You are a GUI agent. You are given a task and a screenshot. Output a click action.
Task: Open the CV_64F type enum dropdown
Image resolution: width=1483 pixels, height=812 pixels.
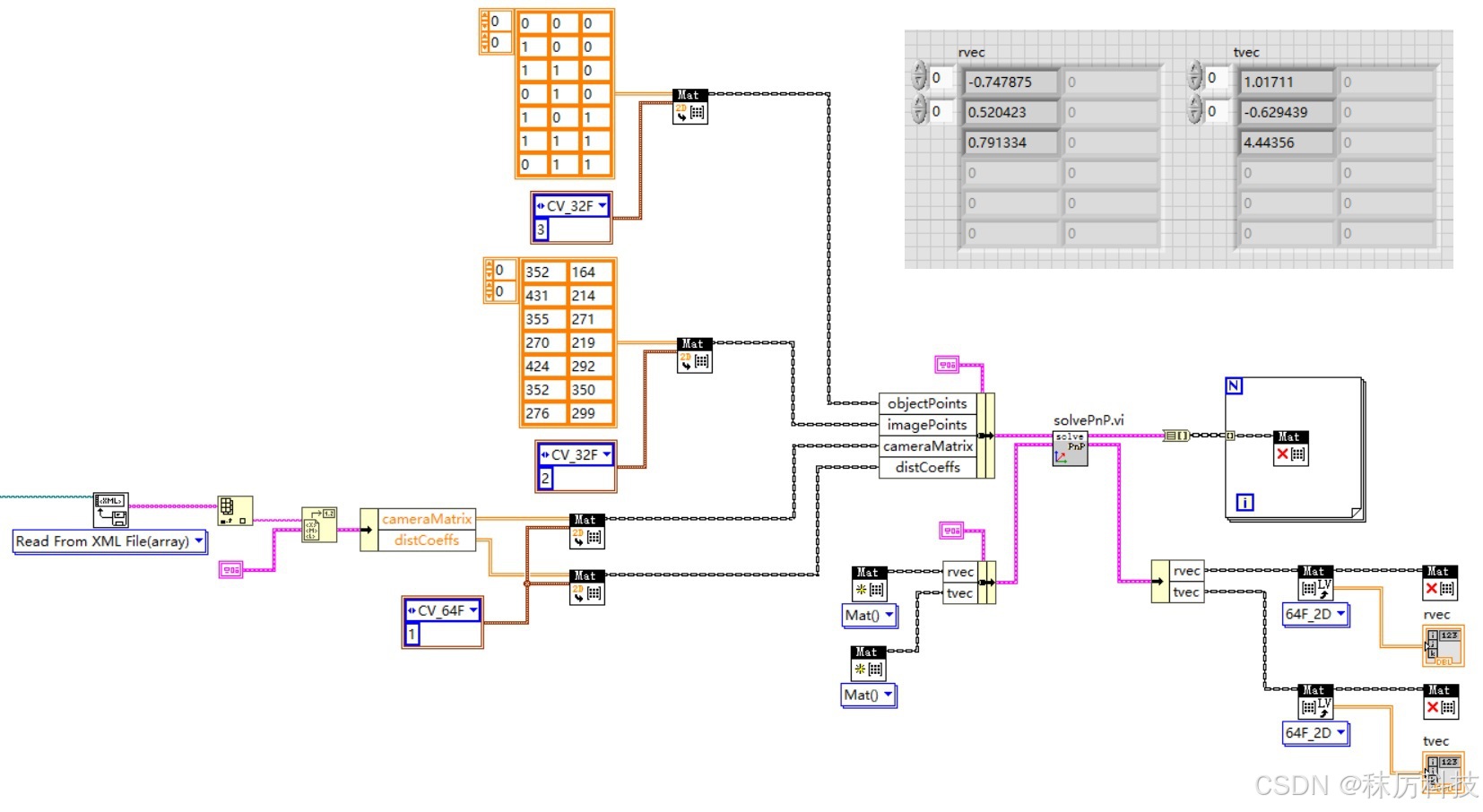coord(443,610)
